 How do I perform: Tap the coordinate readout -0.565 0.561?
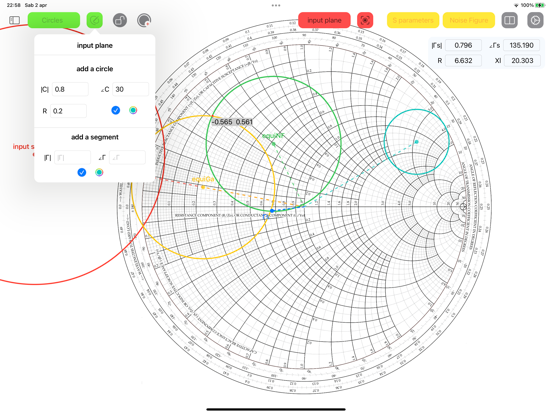pyautogui.click(x=232, y=122)
